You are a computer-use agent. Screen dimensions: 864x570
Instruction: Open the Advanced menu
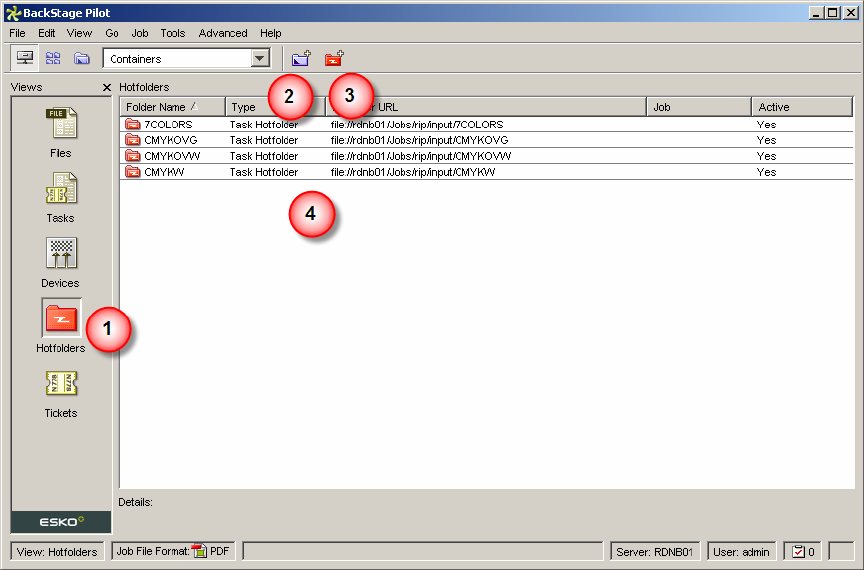pos(223,33)
